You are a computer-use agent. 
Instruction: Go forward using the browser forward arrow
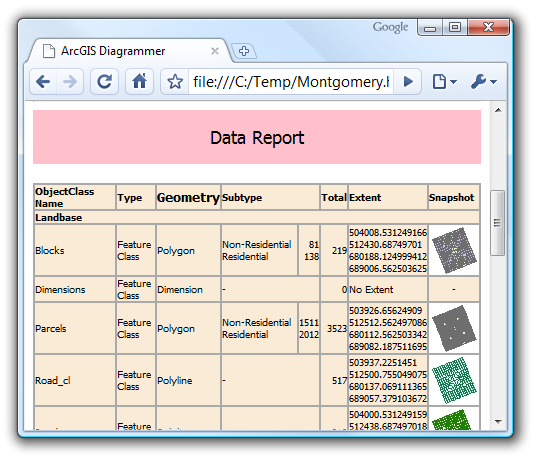coord(70,82)
